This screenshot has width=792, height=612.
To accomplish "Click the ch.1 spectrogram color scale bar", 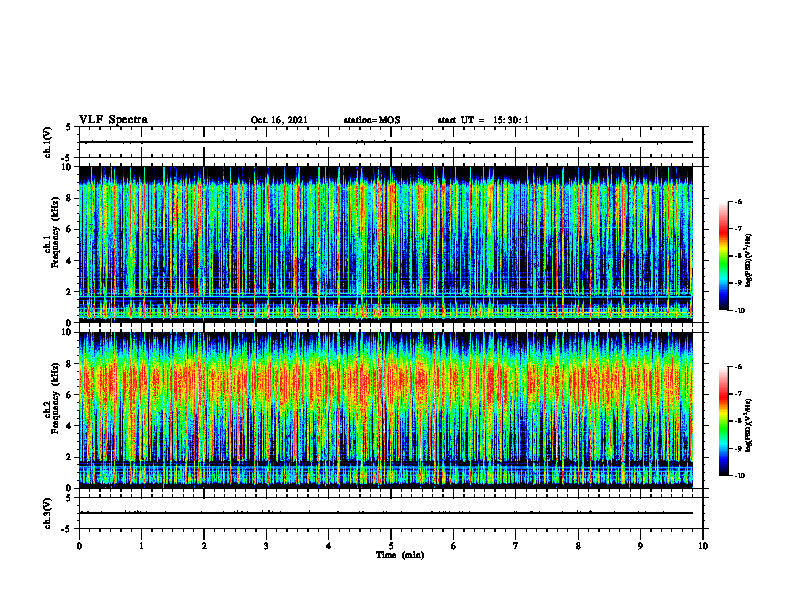I will 723,256.
